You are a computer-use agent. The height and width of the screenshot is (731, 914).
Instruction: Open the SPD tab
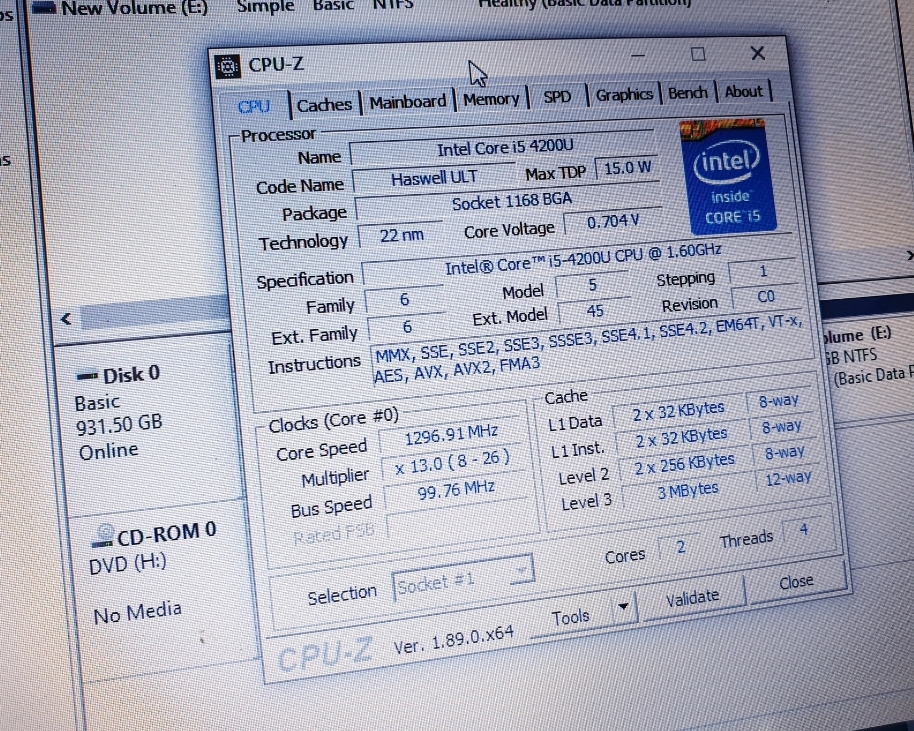557,97
